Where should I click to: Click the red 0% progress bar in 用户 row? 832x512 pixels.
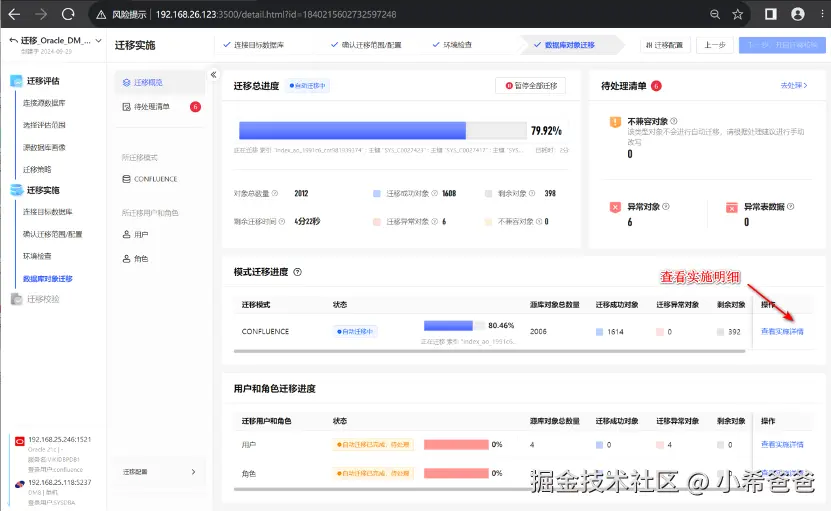point(456,445)
